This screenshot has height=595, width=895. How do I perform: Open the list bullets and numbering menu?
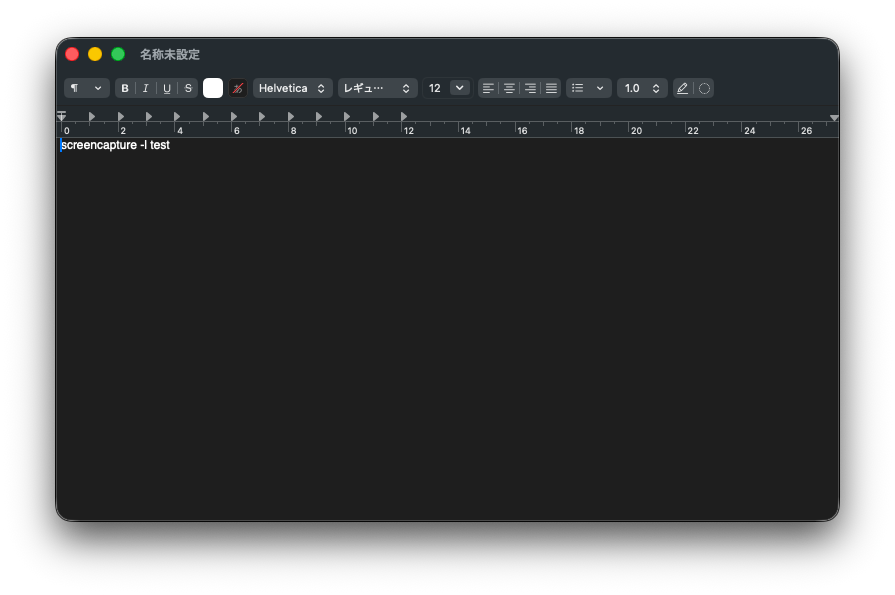tap(588, 89)
